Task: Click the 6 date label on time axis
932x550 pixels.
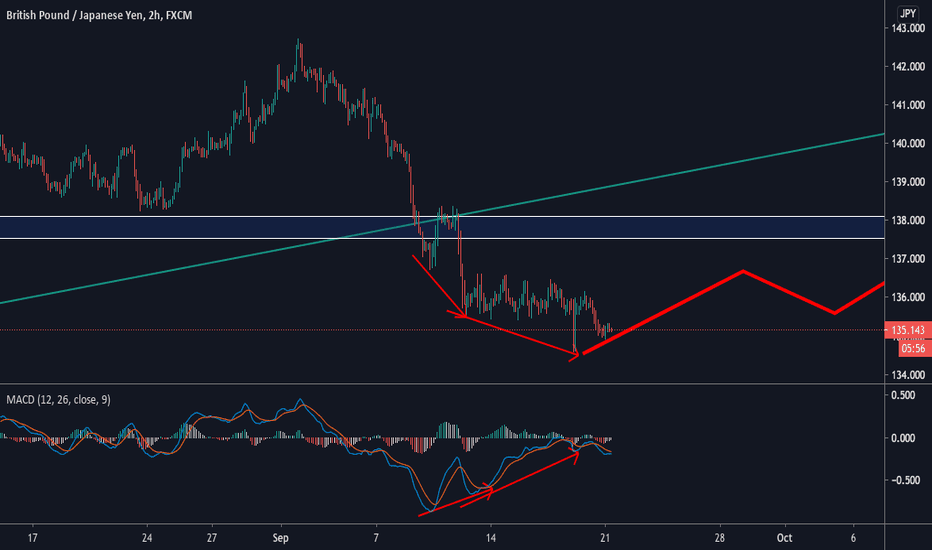Action: click(x=854, y=538)
